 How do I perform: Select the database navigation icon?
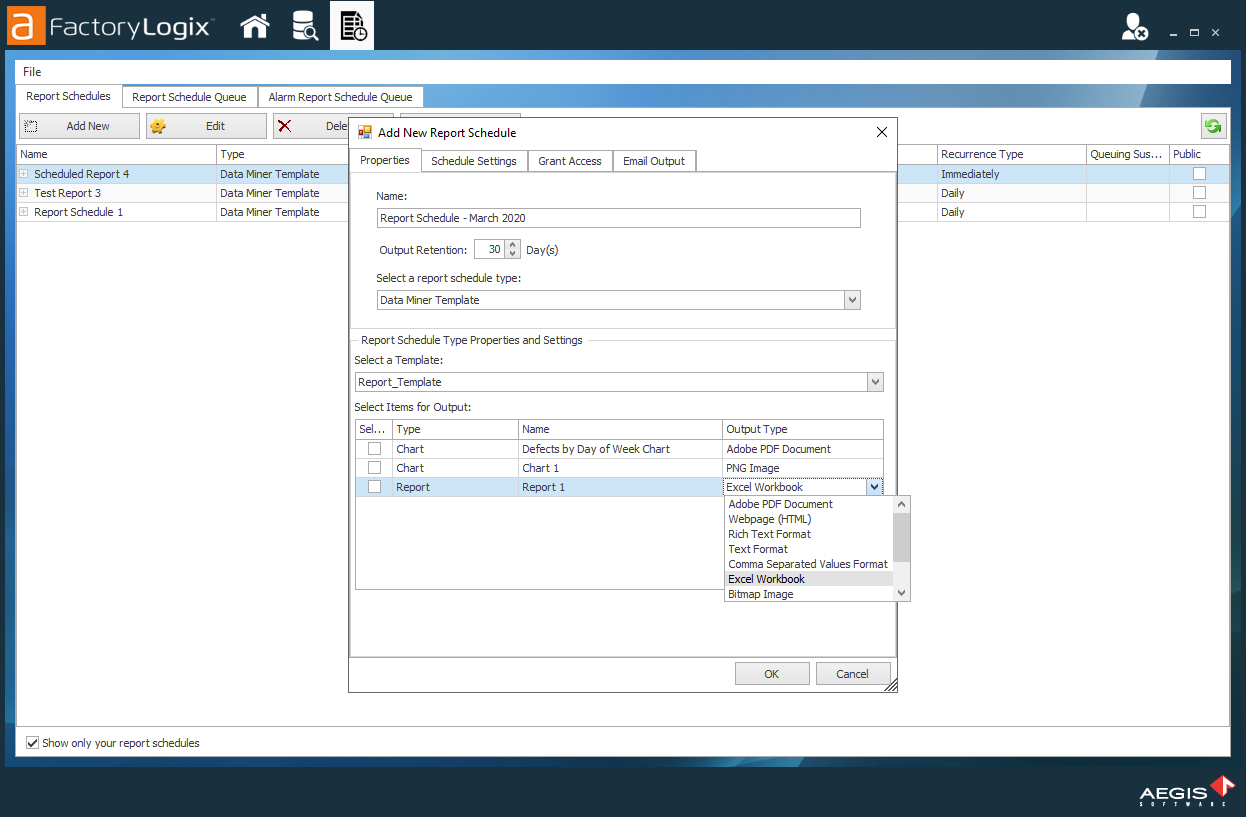(305, 27)
